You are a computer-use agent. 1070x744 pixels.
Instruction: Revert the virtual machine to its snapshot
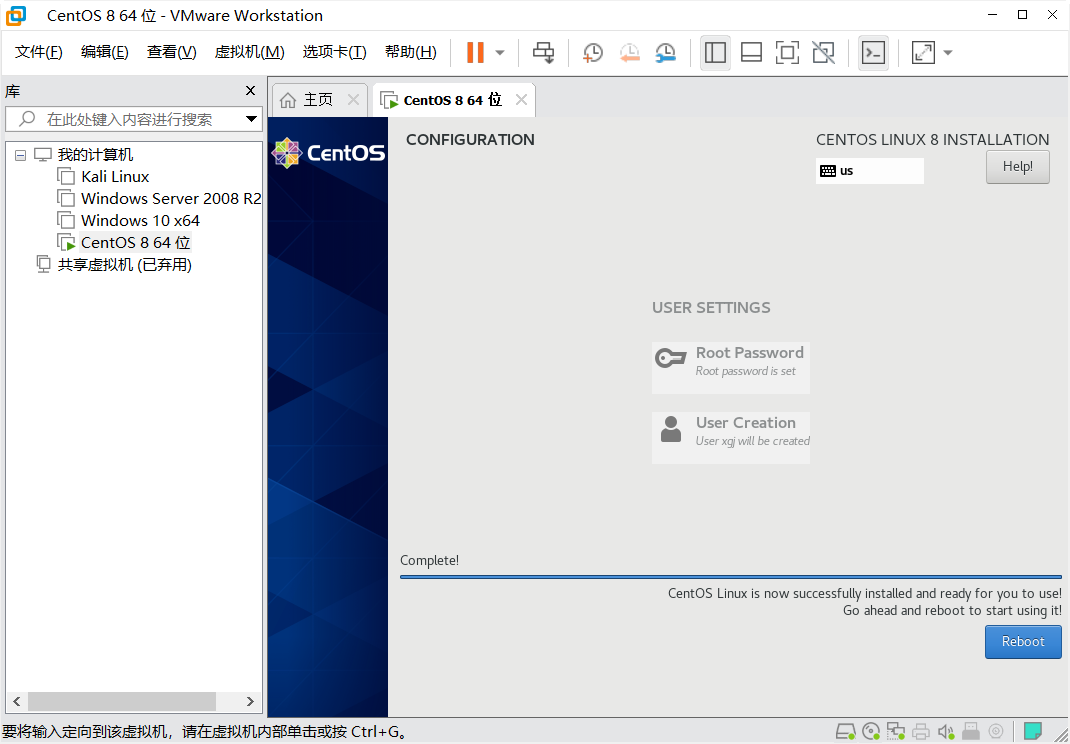[x=629, y=53]
